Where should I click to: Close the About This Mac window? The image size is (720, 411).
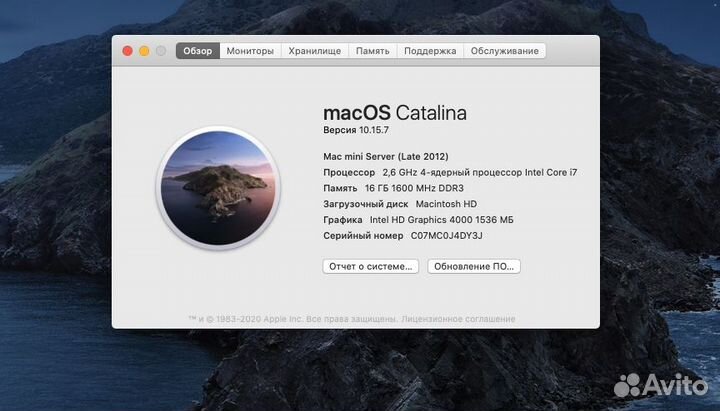[x=128, y=51]
